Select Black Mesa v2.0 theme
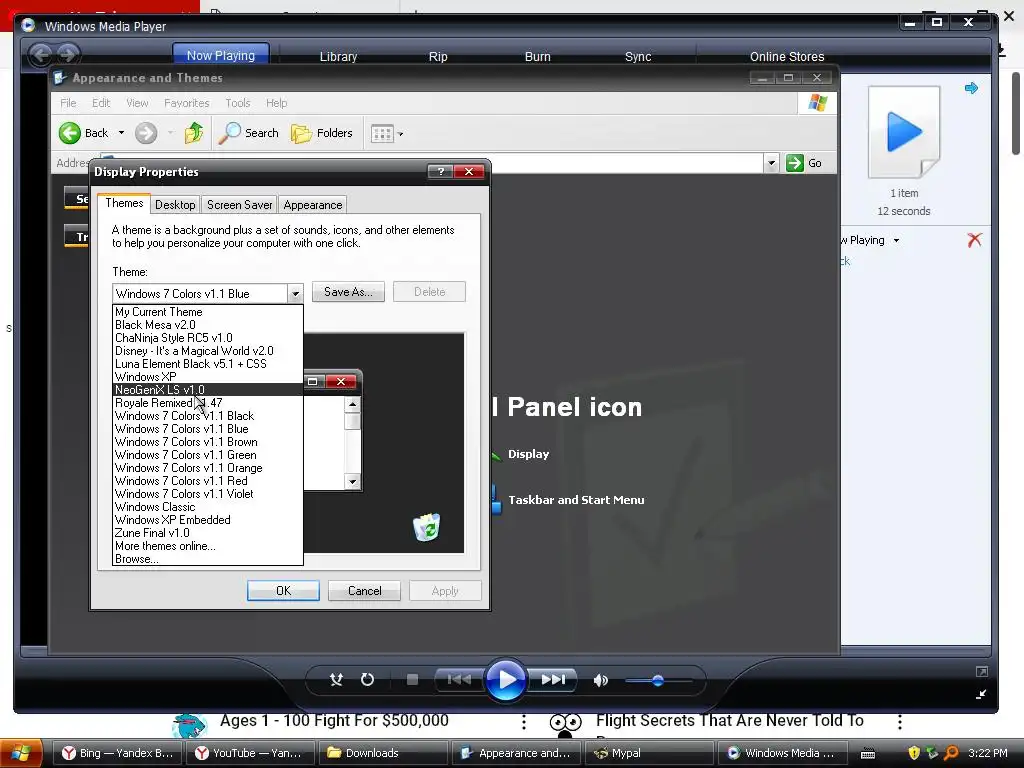This screenshot has width=1024, height=768. click(208, 325)
